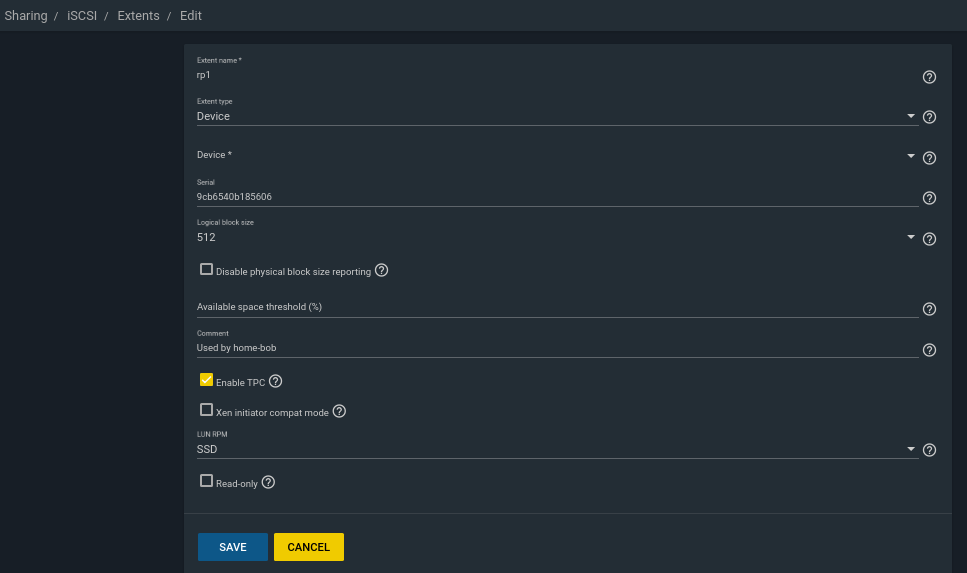This screenshot has width=967, height=573.
Task: Enable Xen initiator compat mode checkbox
Action: tap(206, 410)
